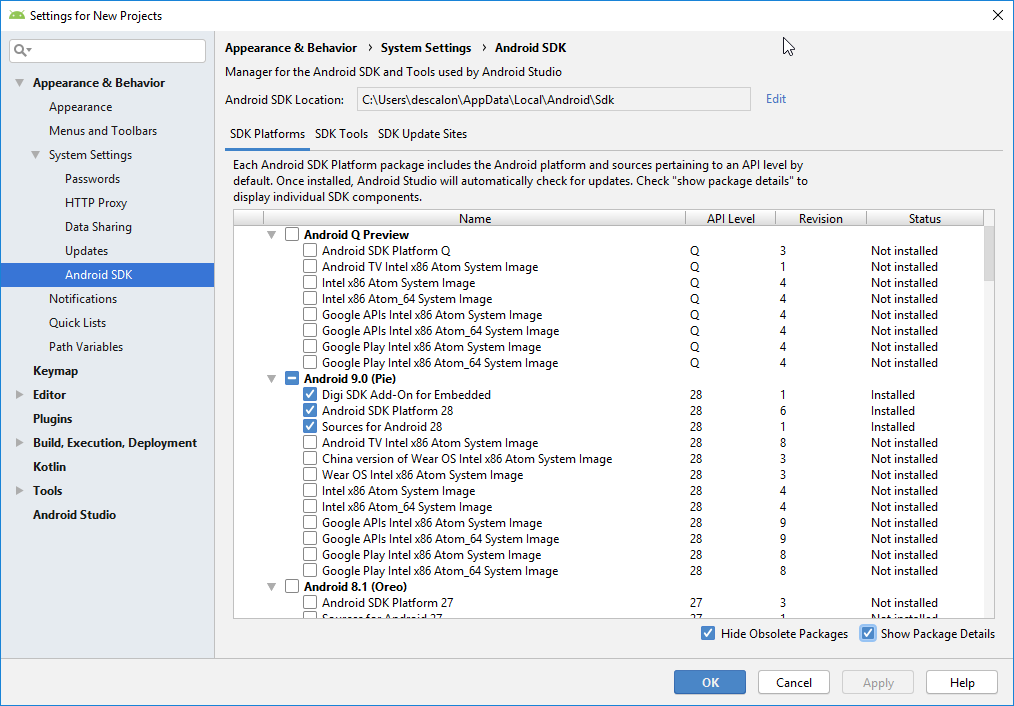Disable Hide Obsolete Packages
The width and height of the screenshot is (1014, 706).
(x=707, y=634)
